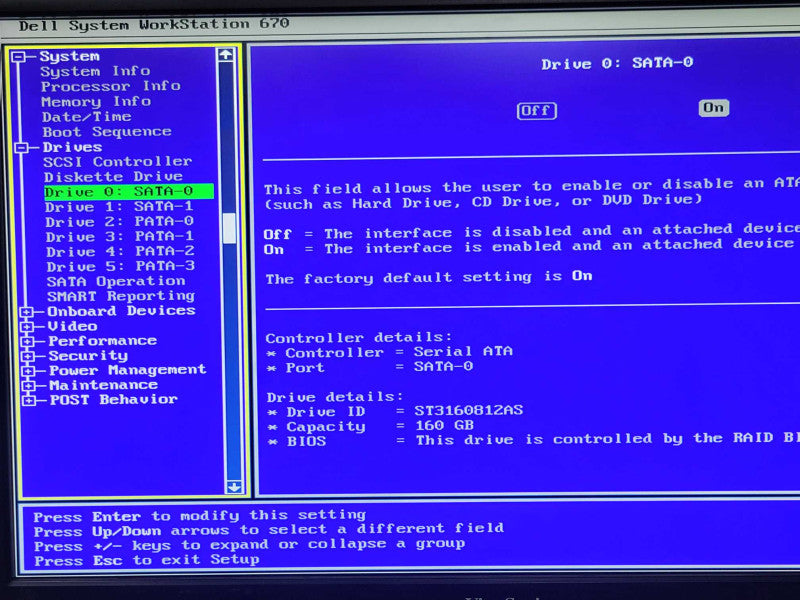Click the tree panel scrollbar thumb

(x=230, y=228)
